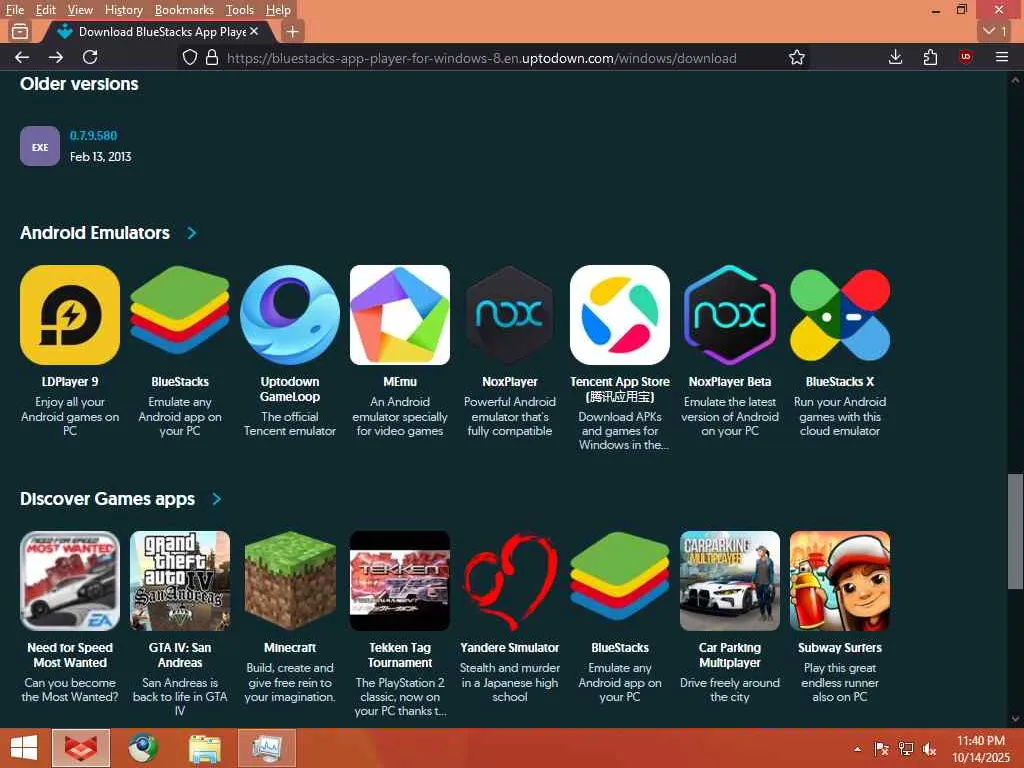1024x768 pixels.
Task: Open the NoxPlayer icon
Action: click(510, 315)
